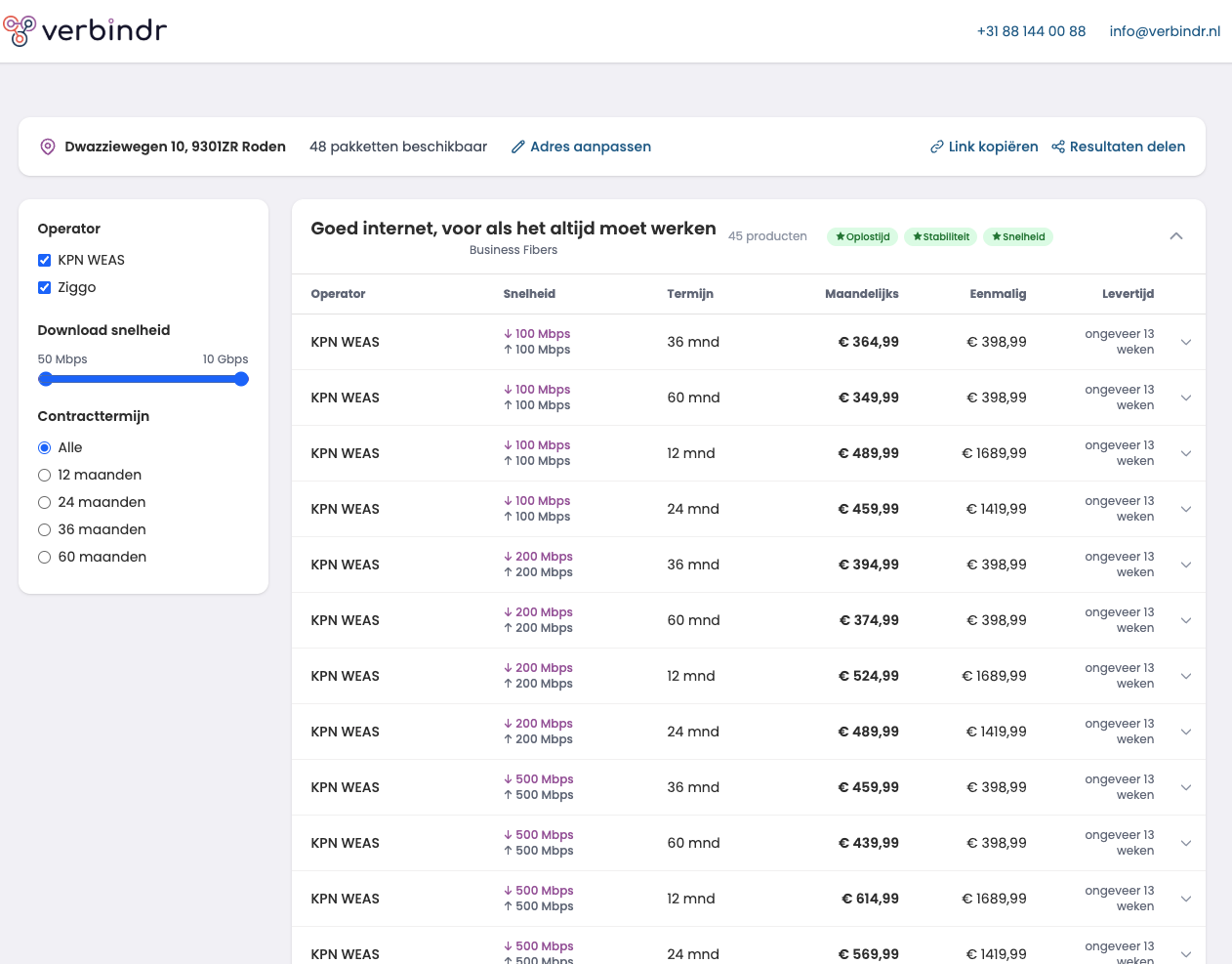Screen dimensions: 1232x964
Task: Click the pencil icon for Adres aanpassen
Action: pyautogui.click(x=518, y=147)
